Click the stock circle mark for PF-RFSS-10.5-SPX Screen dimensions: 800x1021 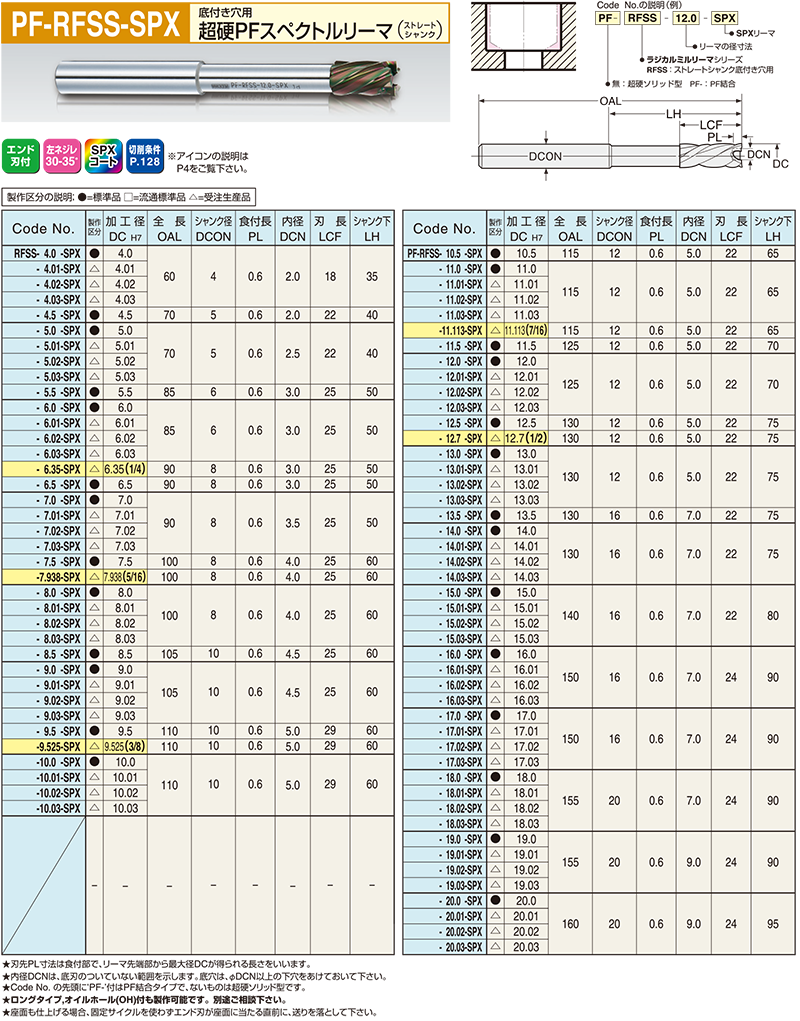494,254
